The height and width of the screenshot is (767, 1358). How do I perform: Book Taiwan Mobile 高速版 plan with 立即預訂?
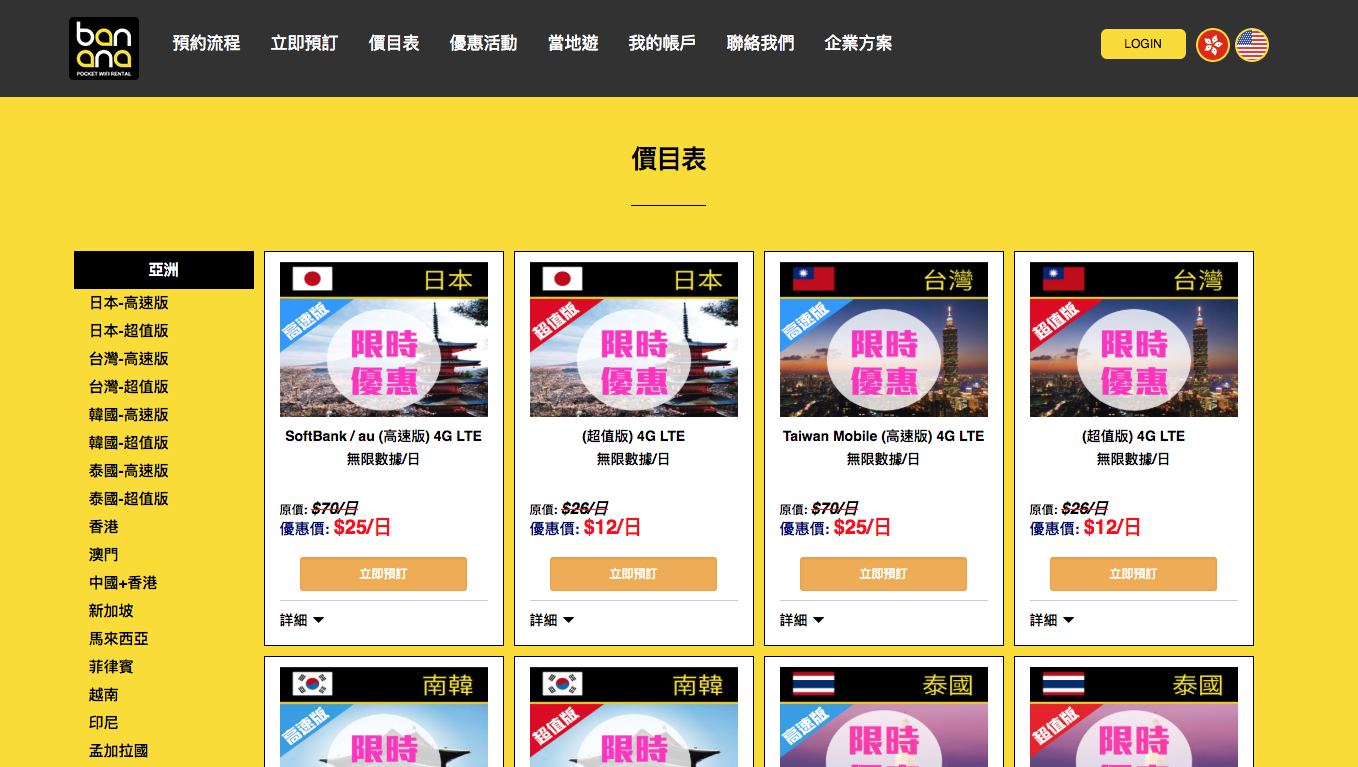(x=884, y=574)
